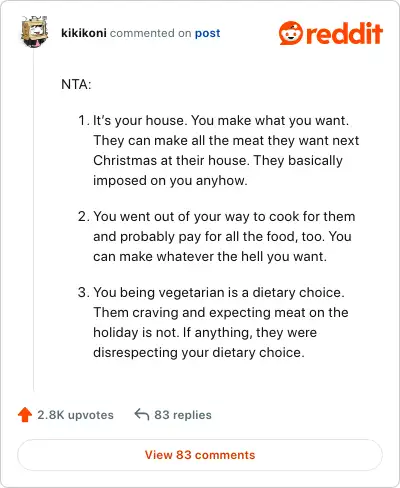
Task: Click the 'commented on' gray text
Action: pyautogui.click(x=150, y=33)
